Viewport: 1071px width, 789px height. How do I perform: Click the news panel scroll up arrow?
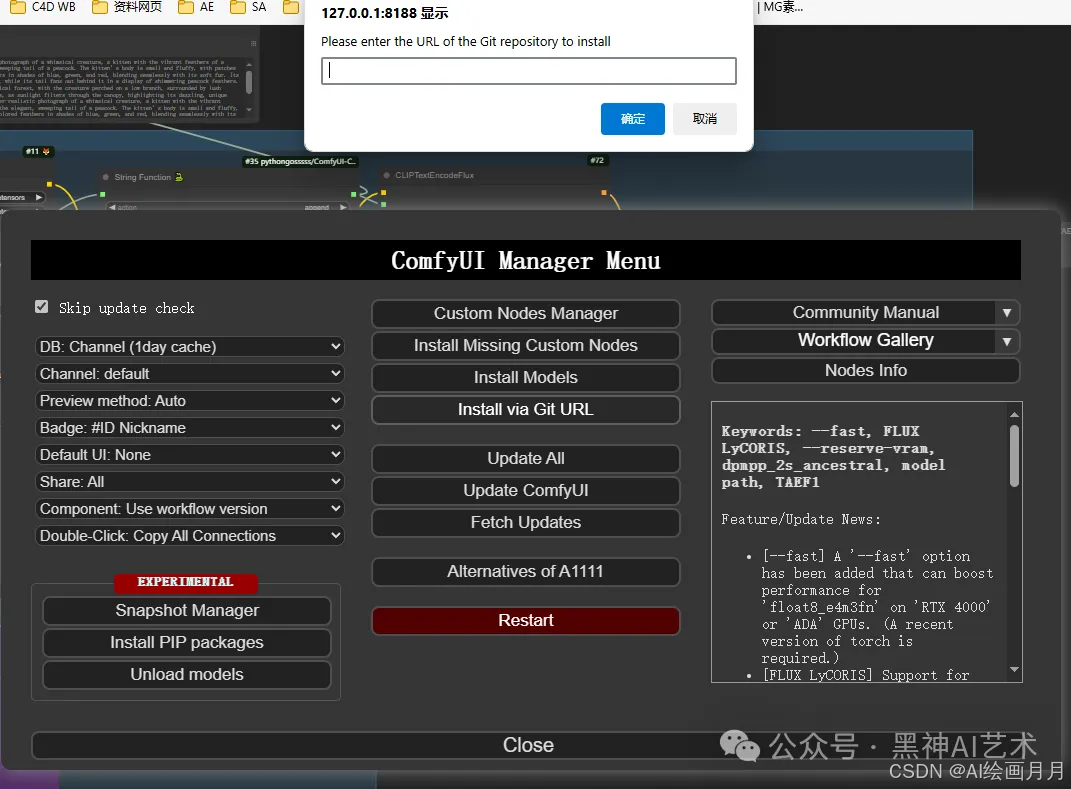point(1014,414)
